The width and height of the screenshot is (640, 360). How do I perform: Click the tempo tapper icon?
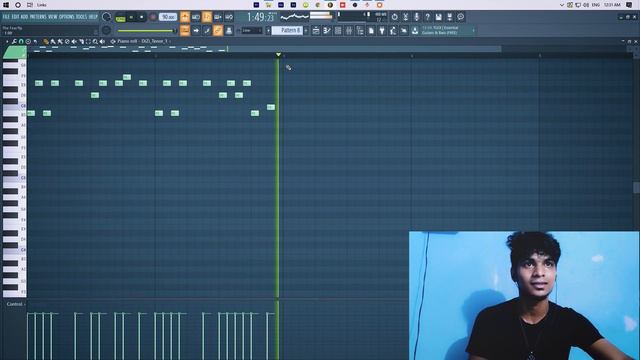[x=393, y=31]
